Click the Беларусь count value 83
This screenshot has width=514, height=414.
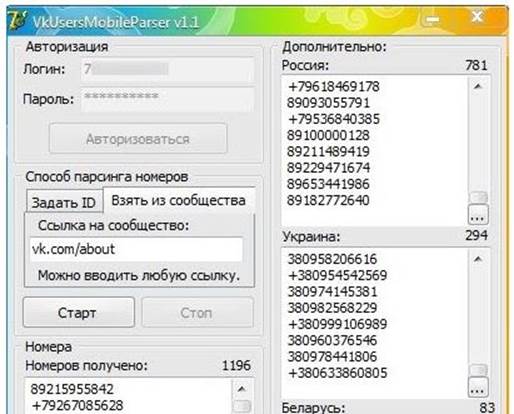(x=487, y=407)
